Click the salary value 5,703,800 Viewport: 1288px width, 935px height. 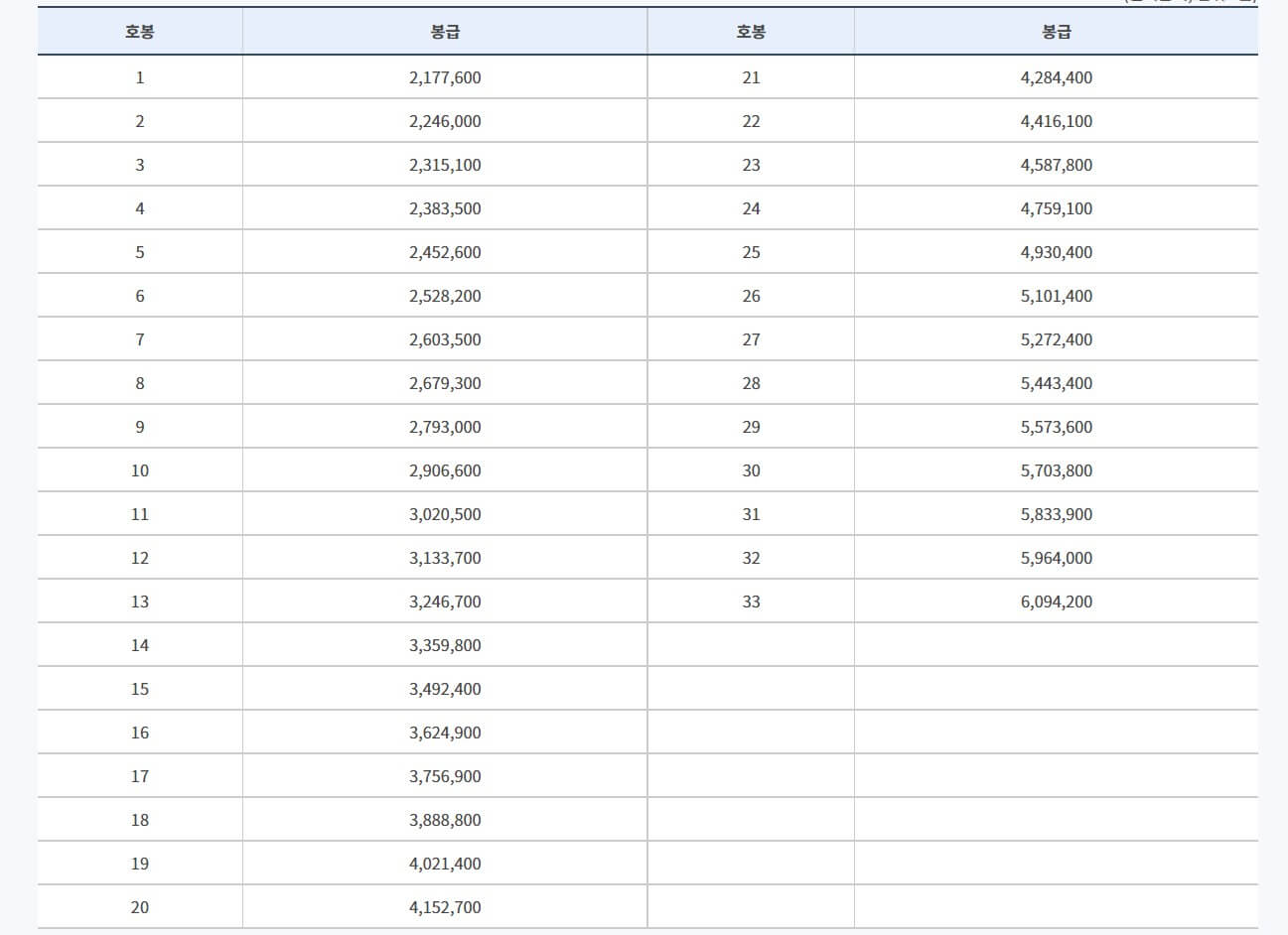pos(1054,469)
